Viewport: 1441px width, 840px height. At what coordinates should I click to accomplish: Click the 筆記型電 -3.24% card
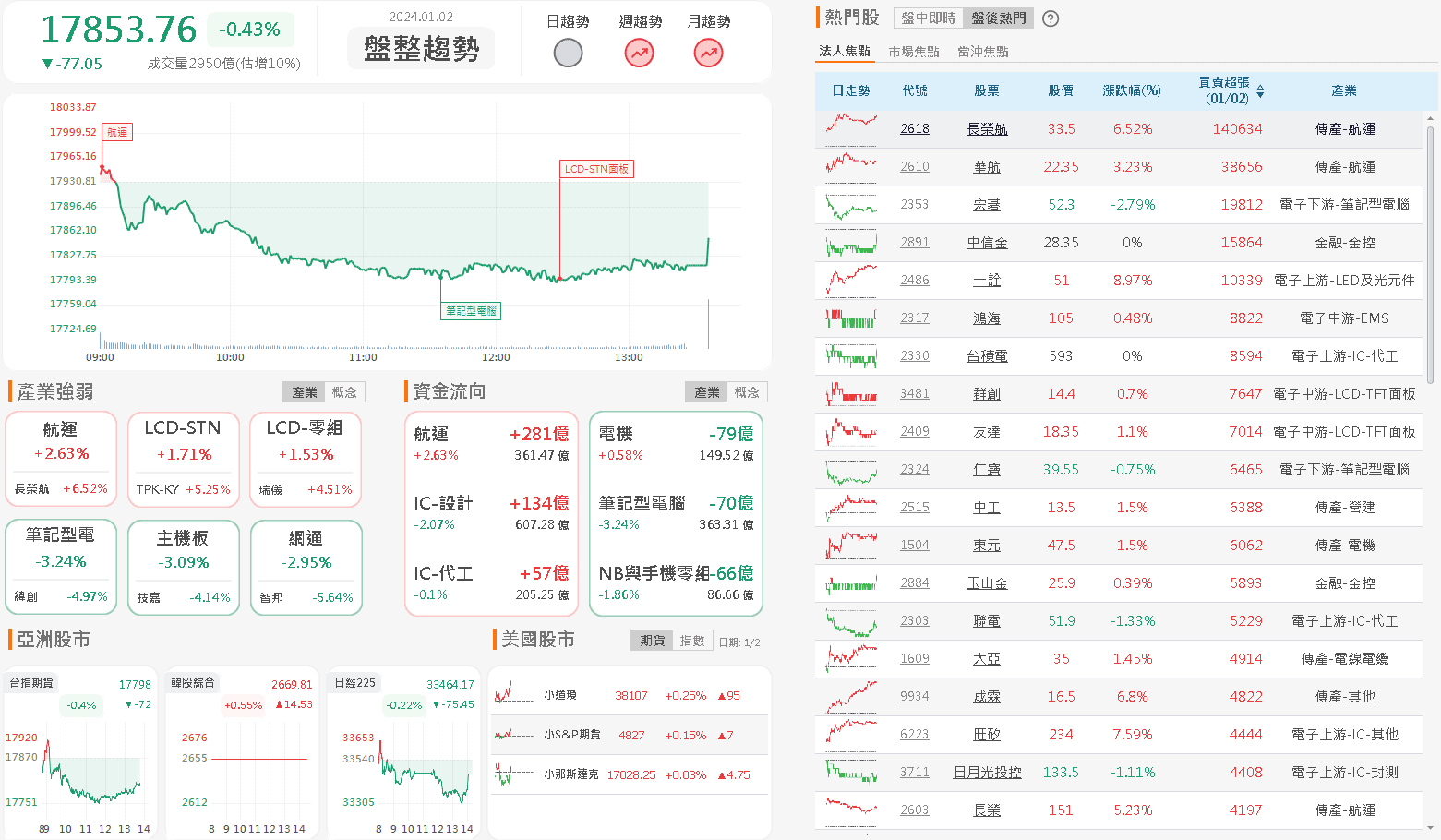tap(61, 567)
